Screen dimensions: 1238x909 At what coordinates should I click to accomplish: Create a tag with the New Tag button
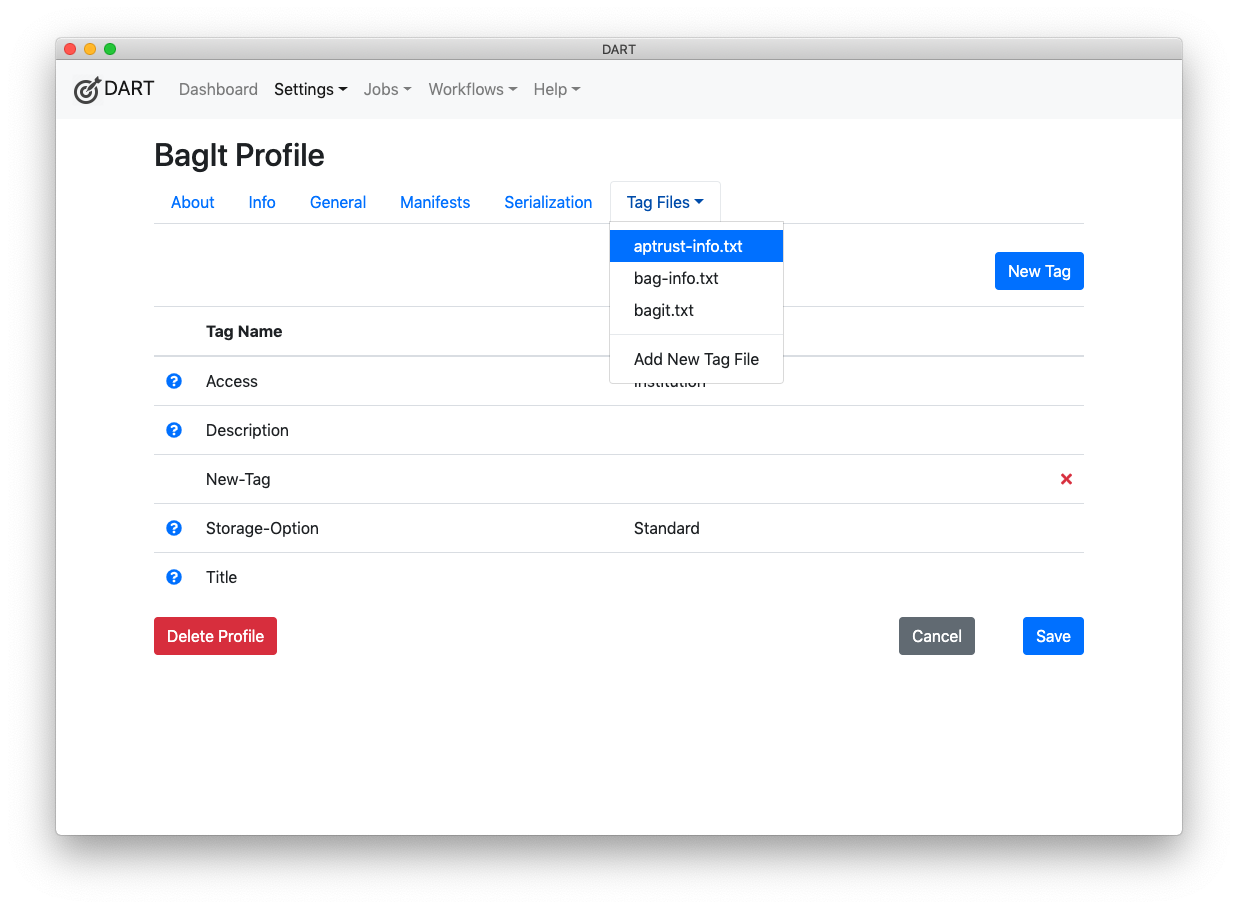[x=1039, y=271]
